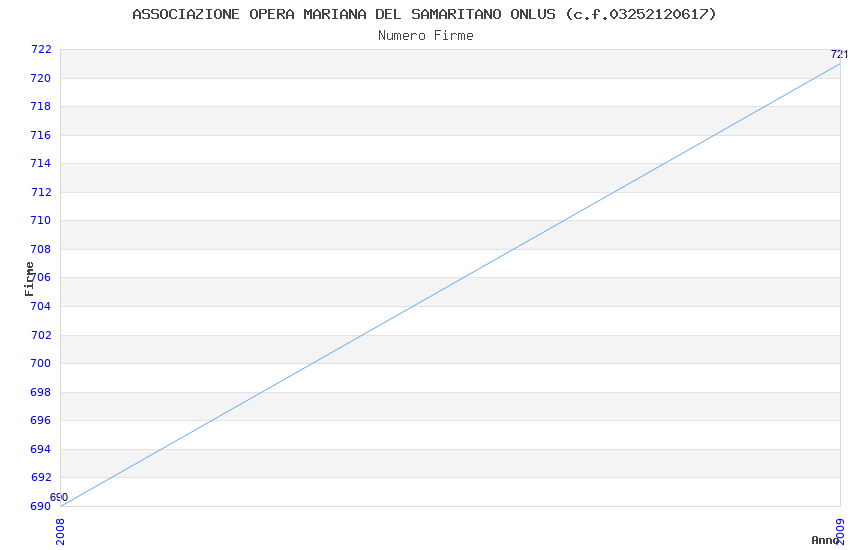Click the 'Anno' x-axis title
Image resolution: width=850 pixels, height=550 pixels.
point(825,540)
